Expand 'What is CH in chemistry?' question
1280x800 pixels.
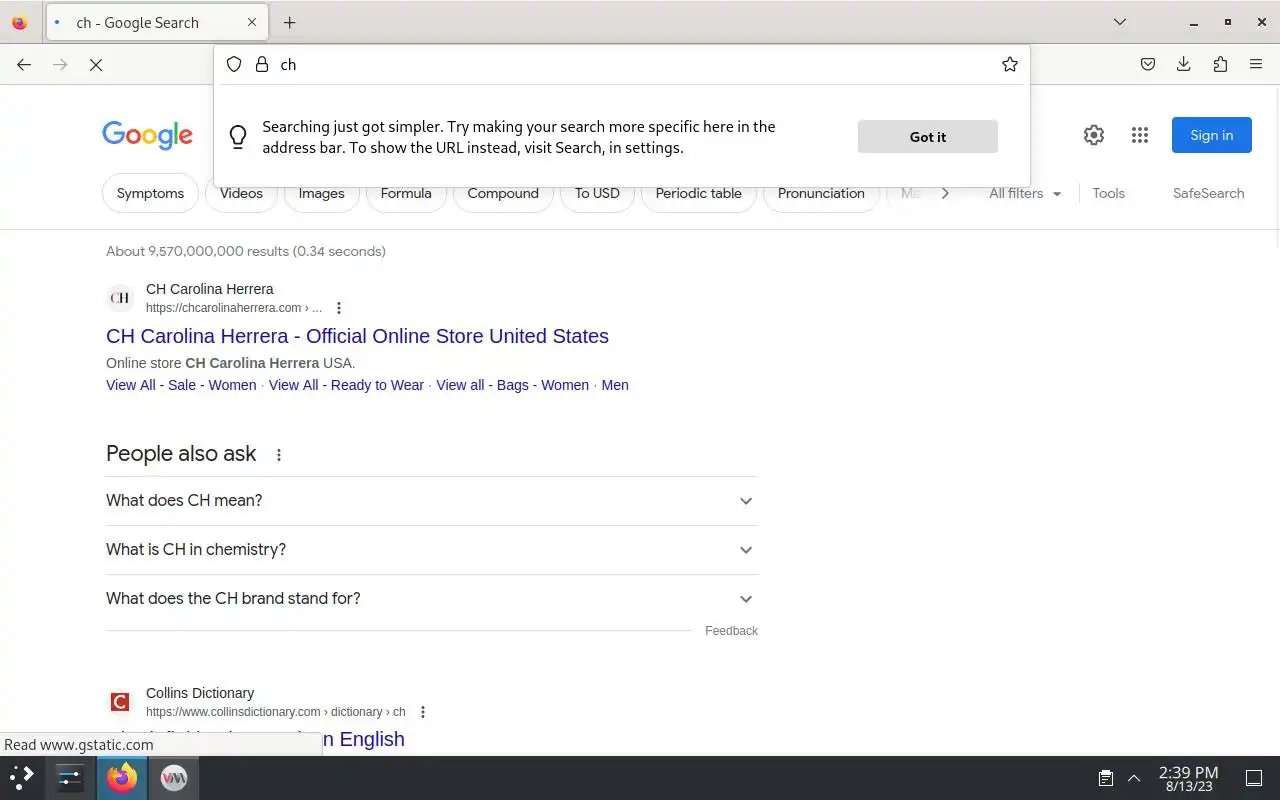432,550
